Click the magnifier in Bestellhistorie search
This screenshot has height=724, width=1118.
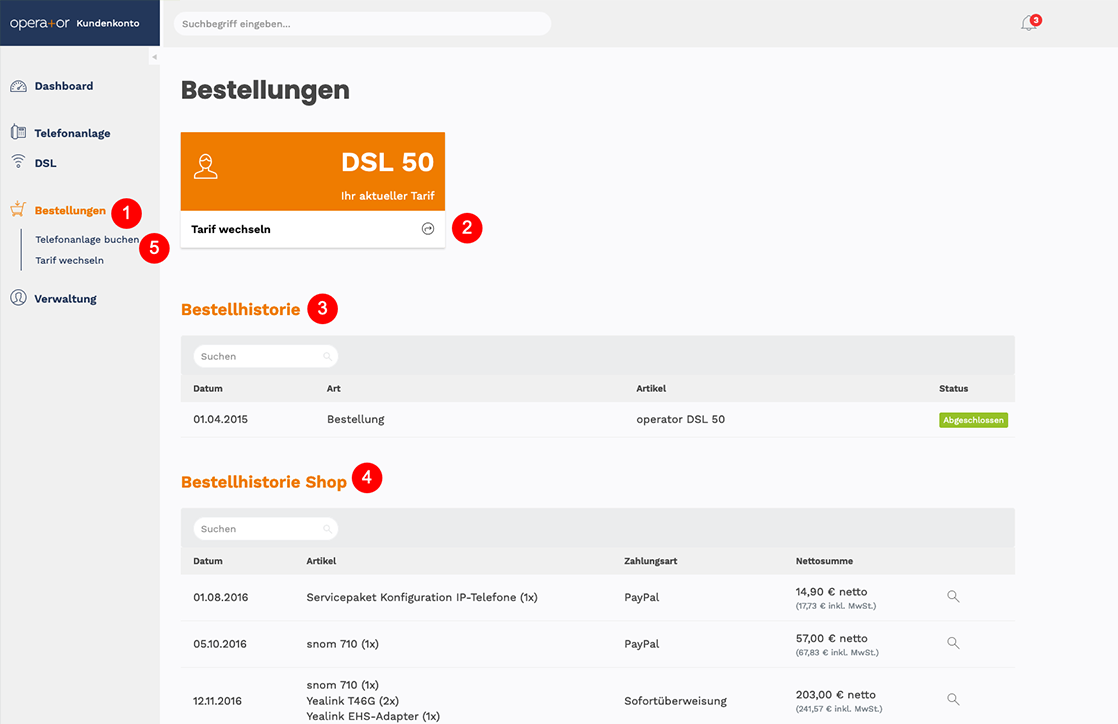(x=327, y=356)
